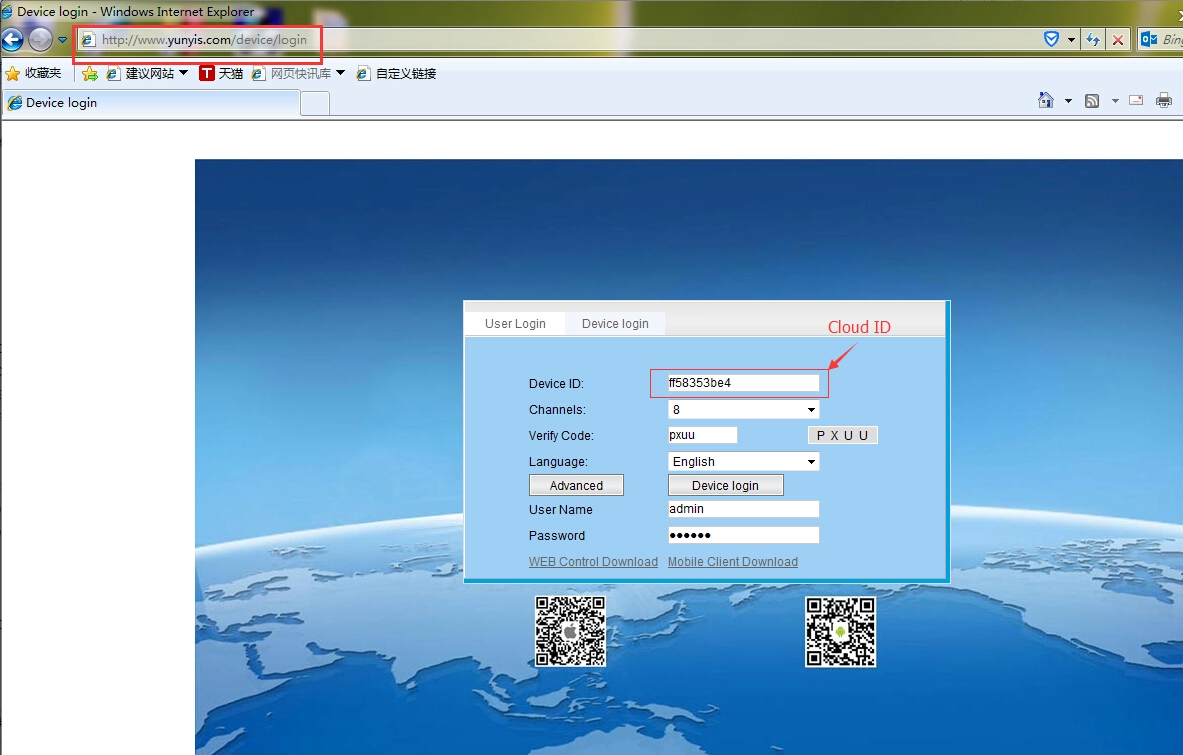This screenshot has height=755, width=1183.
Task: Click the Verify Code input field
Action: coord(702,435)
